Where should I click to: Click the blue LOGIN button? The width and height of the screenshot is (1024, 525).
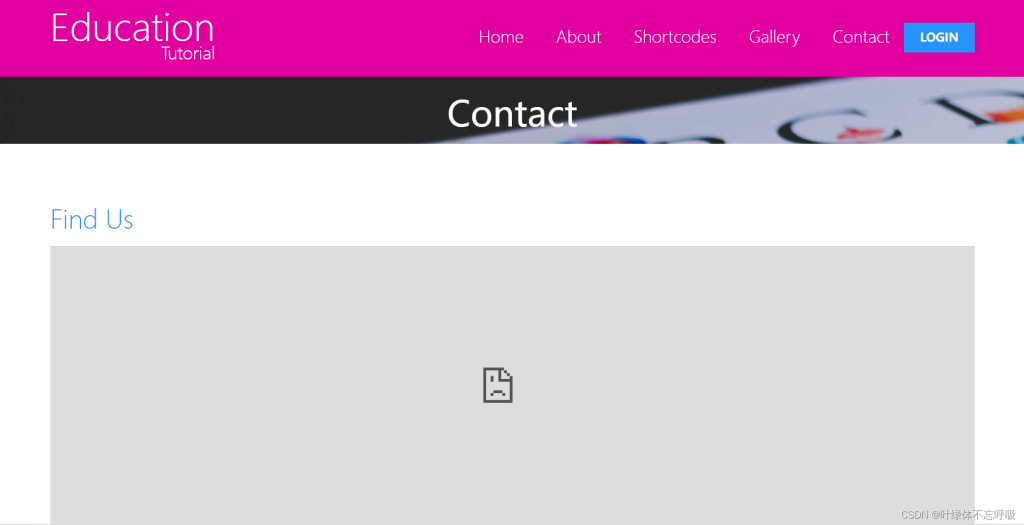939,37
